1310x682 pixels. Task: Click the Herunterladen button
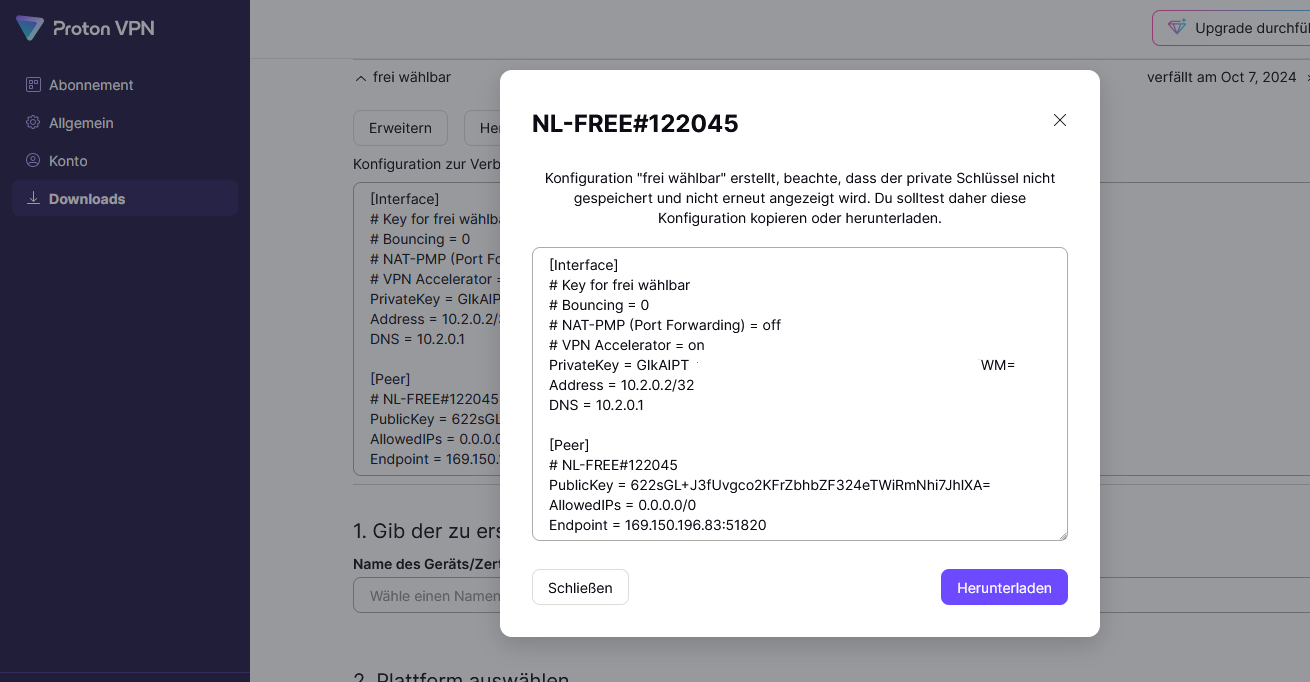click(x=1004, y=587)
